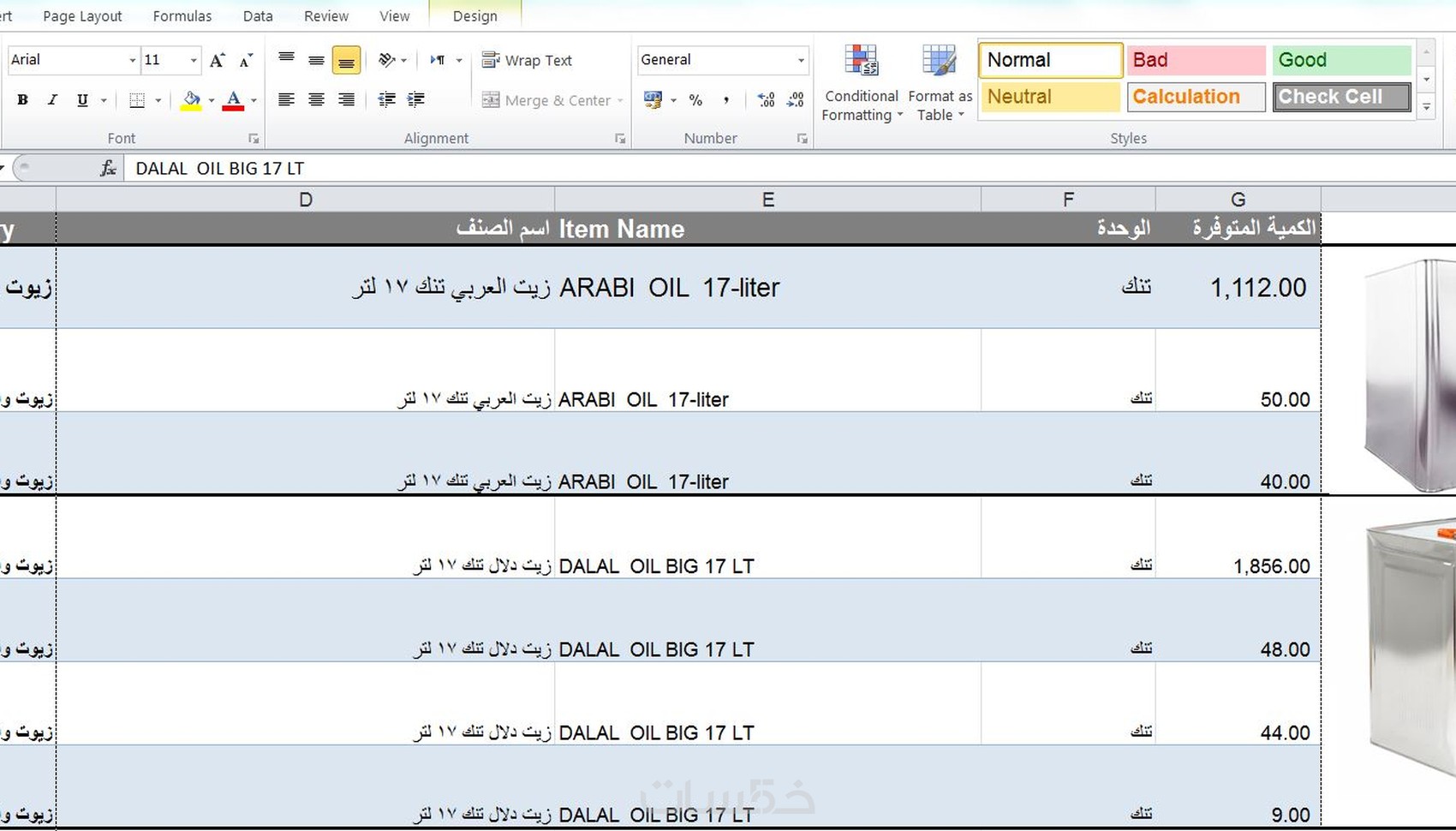This screenshot has width=1456, height=831.
Task: Apply the Normal cell style
Action: coord(1051,60)
